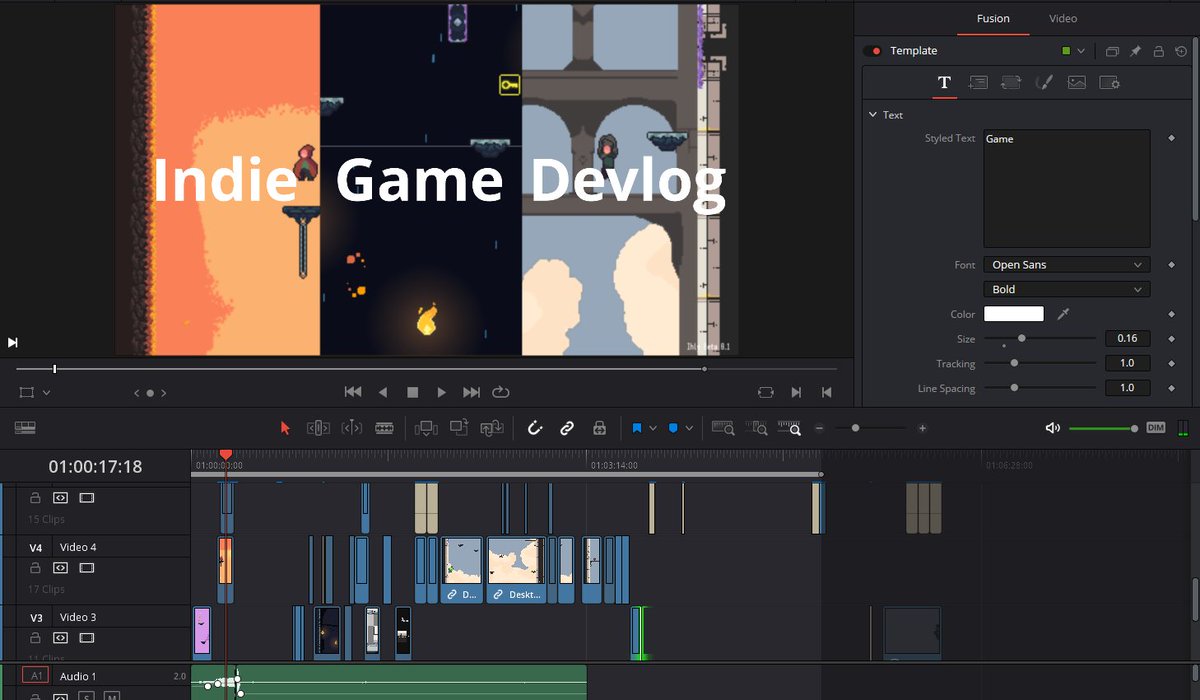Image resolution: width=1200 pixels, height=700 pixels.
Task: Toggle Linked Selection chain icon
Action: tap(567, 428)
